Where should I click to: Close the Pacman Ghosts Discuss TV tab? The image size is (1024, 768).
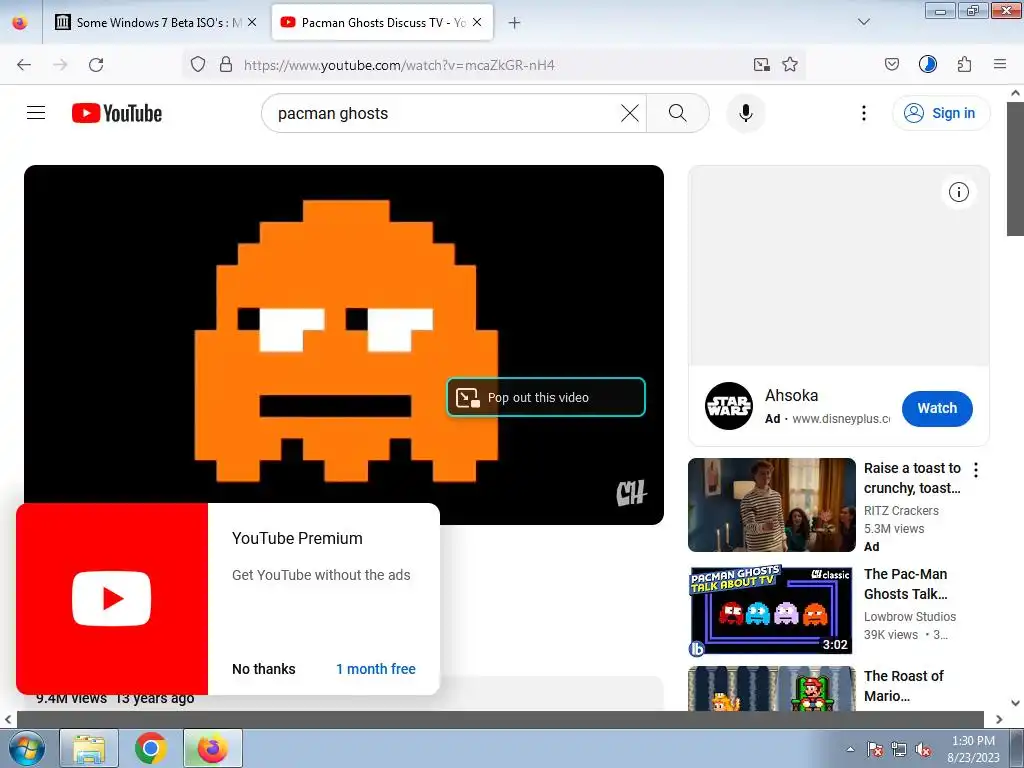(x=477, y=22)
